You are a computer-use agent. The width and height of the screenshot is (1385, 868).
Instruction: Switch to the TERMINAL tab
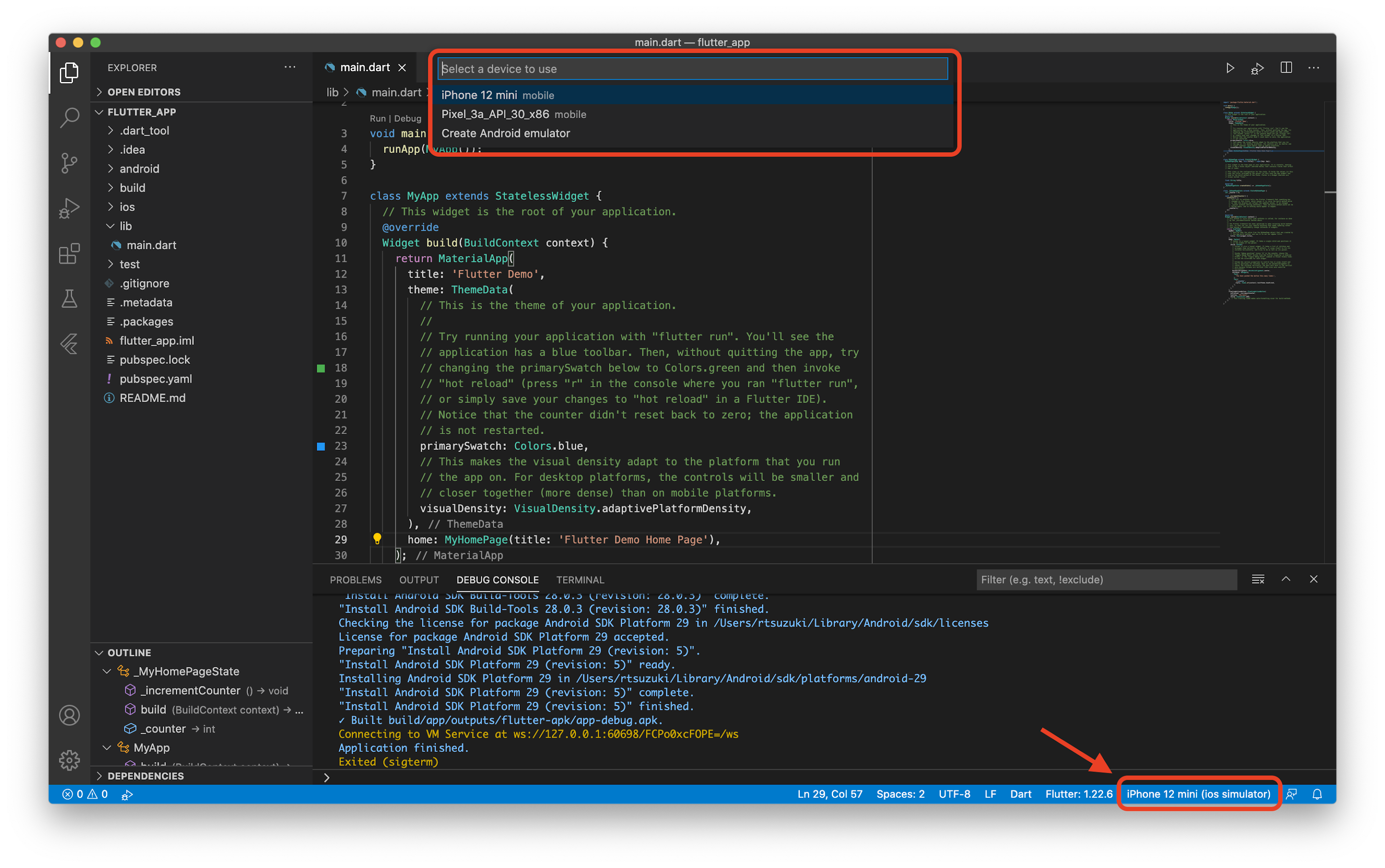pyautogui.click(x=580, y=580)
